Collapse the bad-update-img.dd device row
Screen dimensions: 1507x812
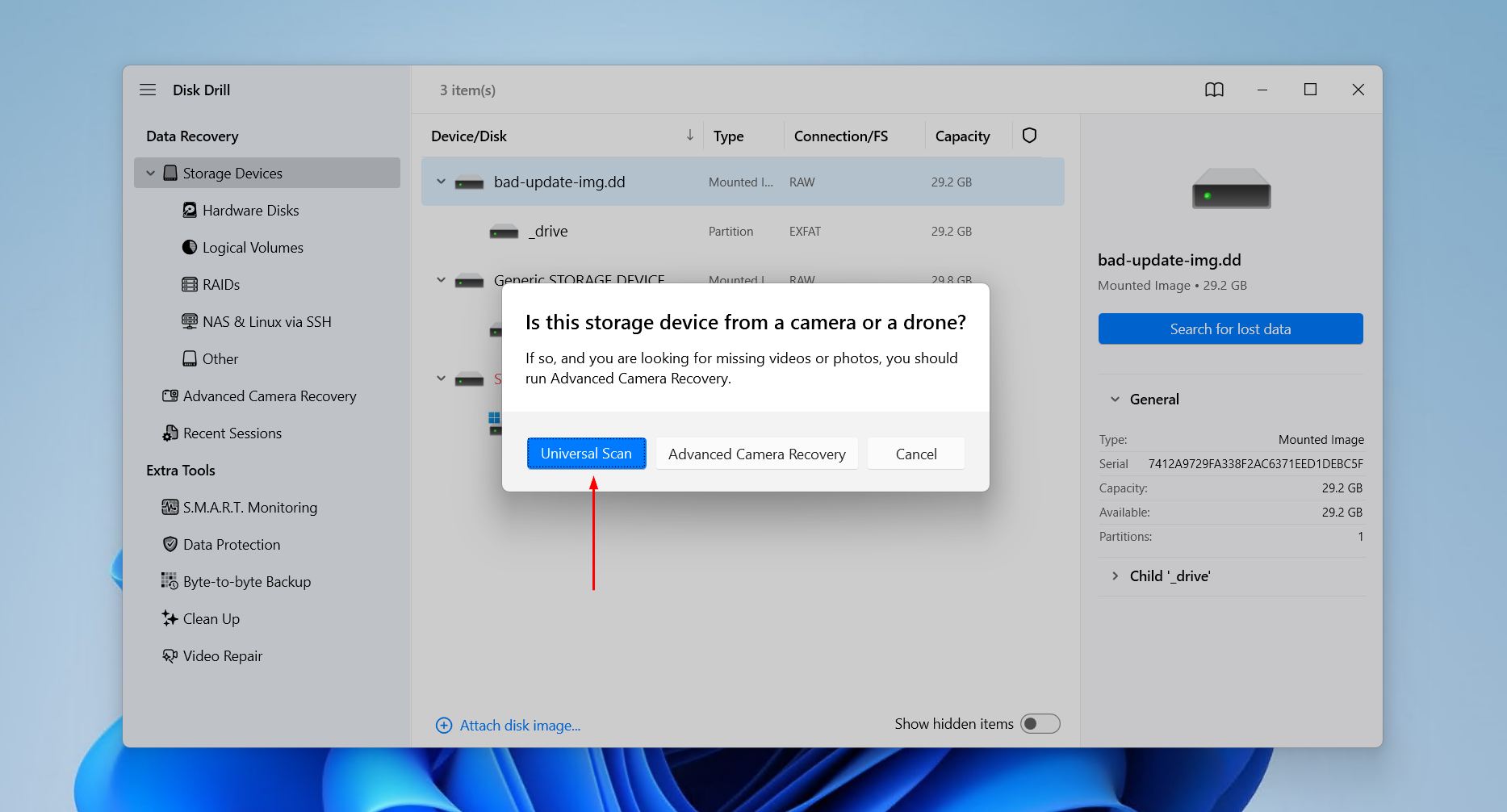(441, 182)
